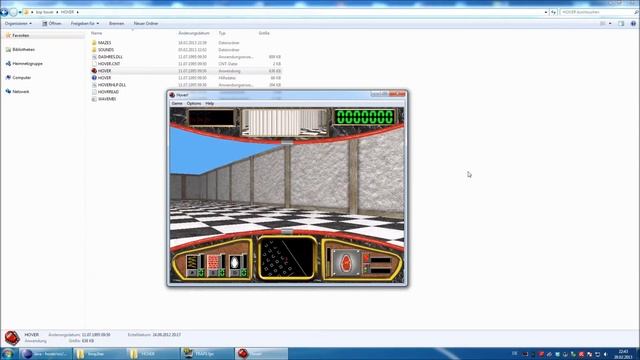
Task: Open the Help menu in Hover
Action: pyautogui.click(x=209, y=104)
